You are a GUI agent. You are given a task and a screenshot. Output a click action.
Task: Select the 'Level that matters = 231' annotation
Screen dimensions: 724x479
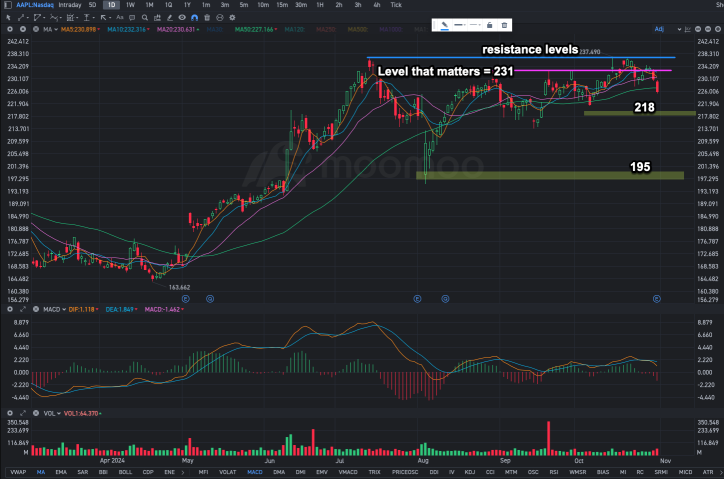(x=446, y=72)
